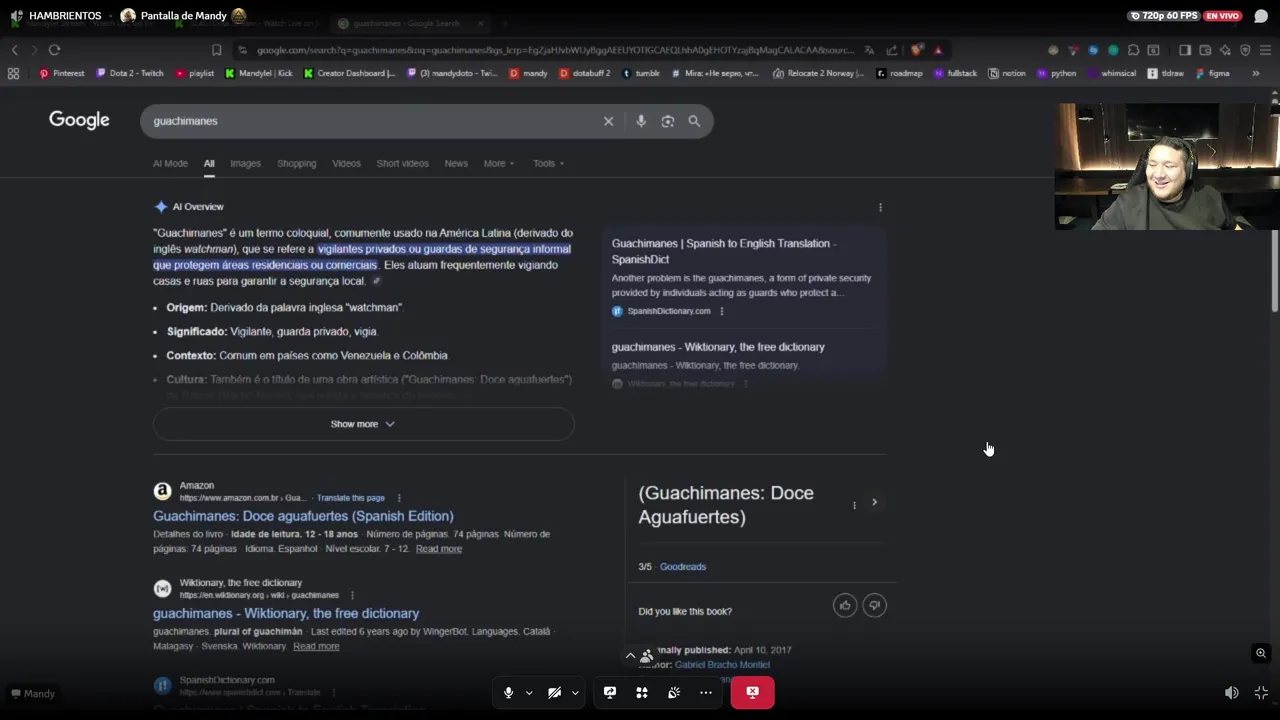Start voice search with the microphone icon
The width and height of the screenshot is (1280, 720).
(x=641, y=121)
